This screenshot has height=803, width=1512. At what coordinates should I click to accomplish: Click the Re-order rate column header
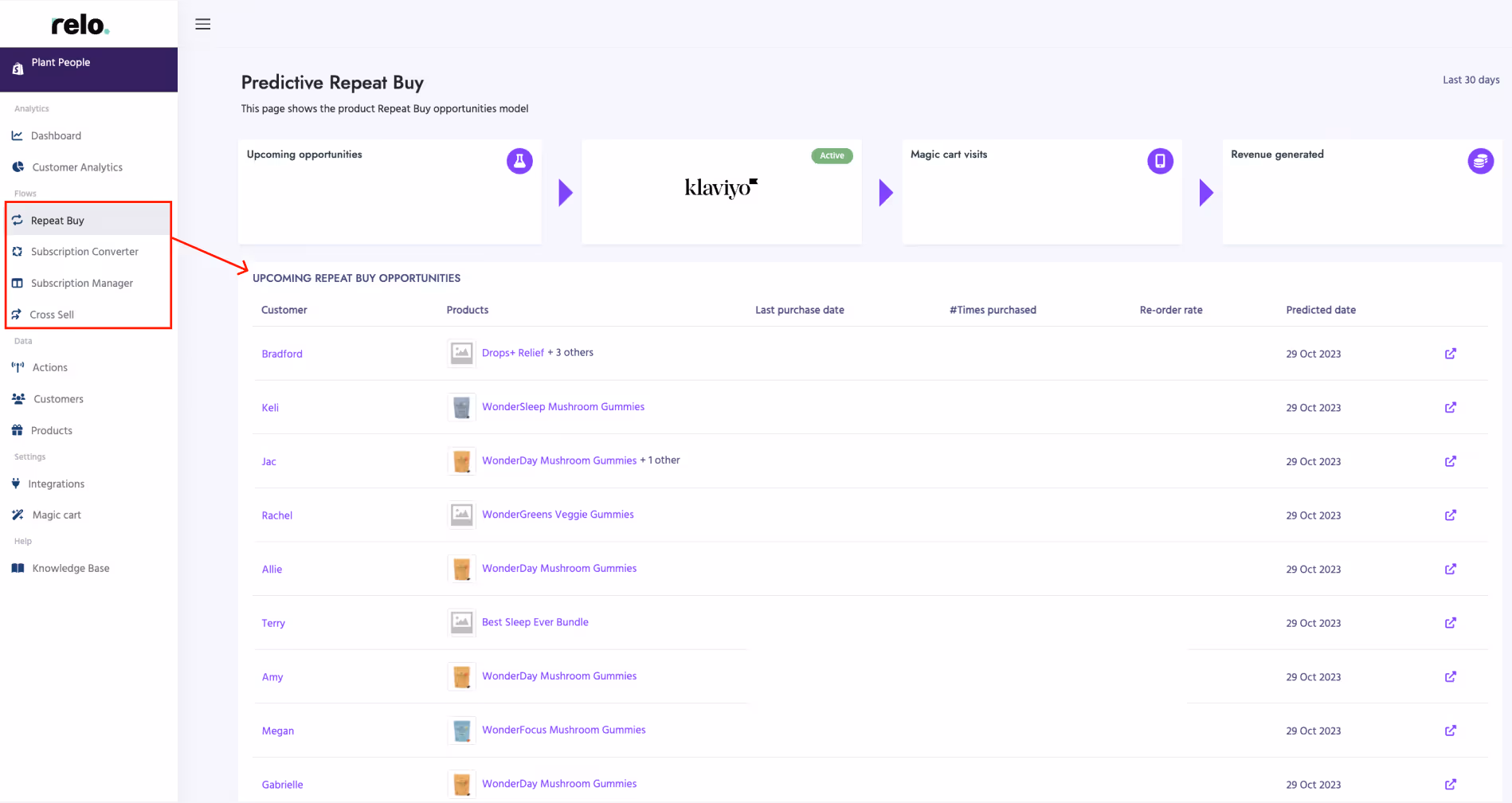pyautogui.click(x=1171, y=310)
